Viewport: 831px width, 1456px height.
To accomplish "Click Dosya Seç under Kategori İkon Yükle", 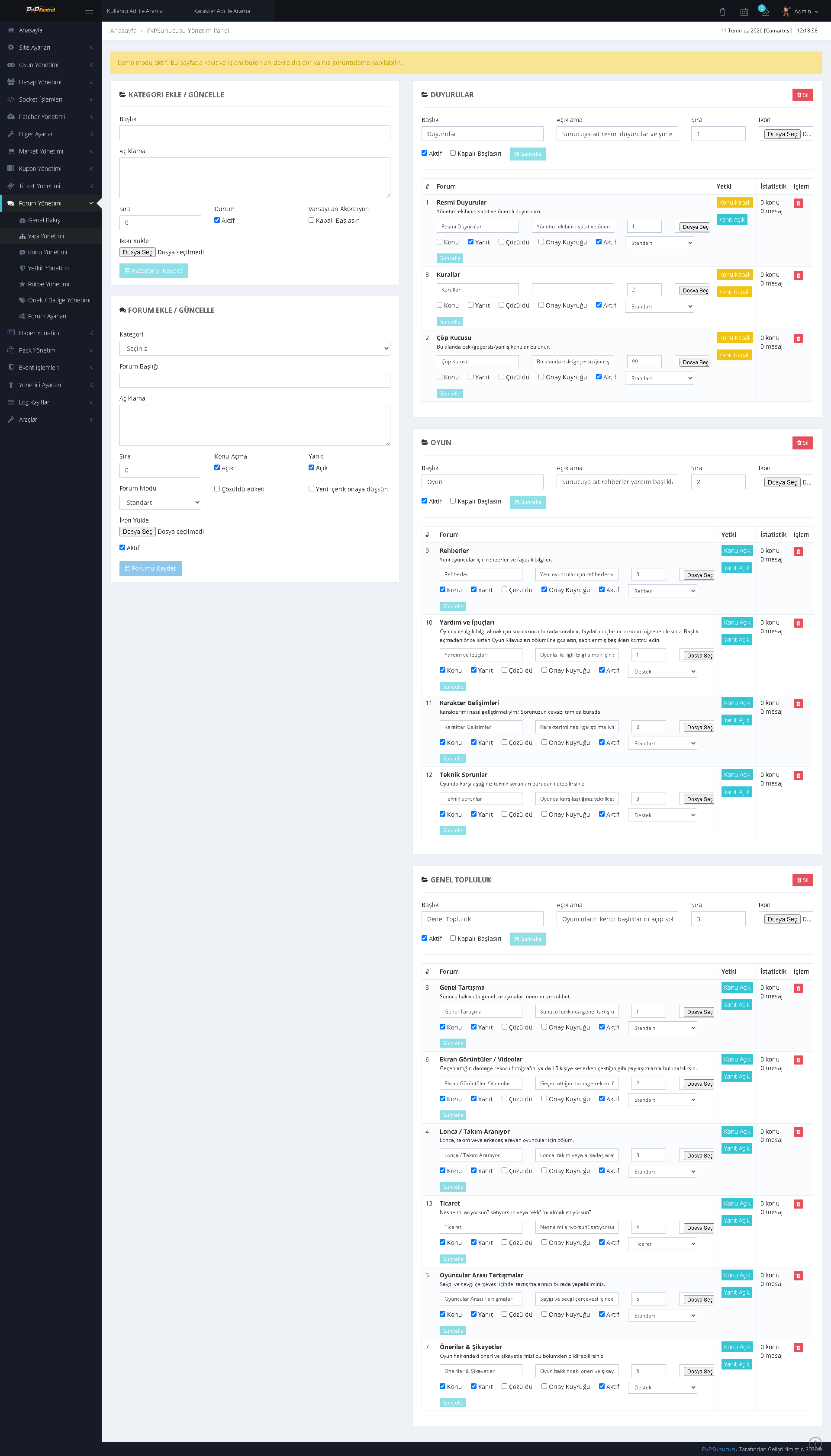I will [138, 252].
